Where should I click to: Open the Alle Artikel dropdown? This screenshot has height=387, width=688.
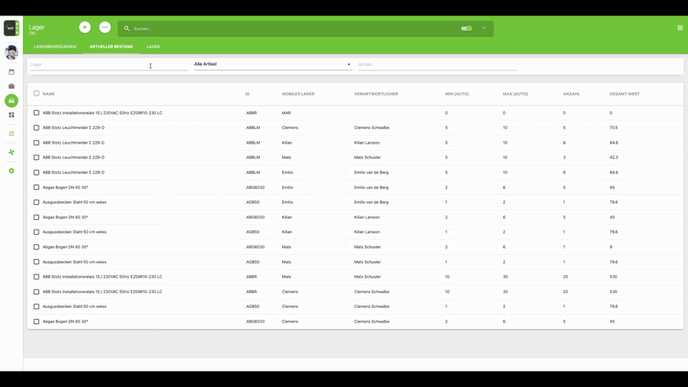pyautogui.click(x=272, y=64)
